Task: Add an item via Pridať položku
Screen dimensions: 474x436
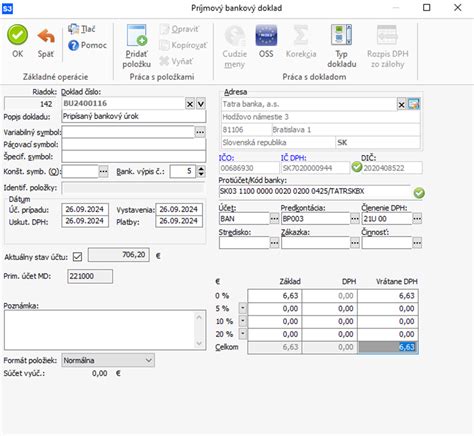Action: pos(137,35)
